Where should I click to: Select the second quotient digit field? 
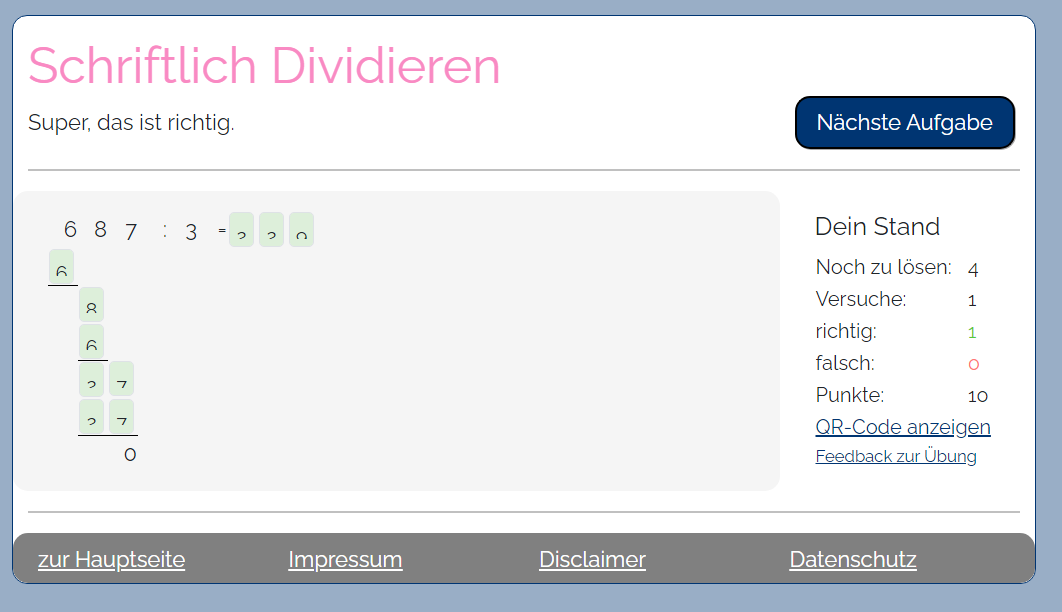[271, 230]
